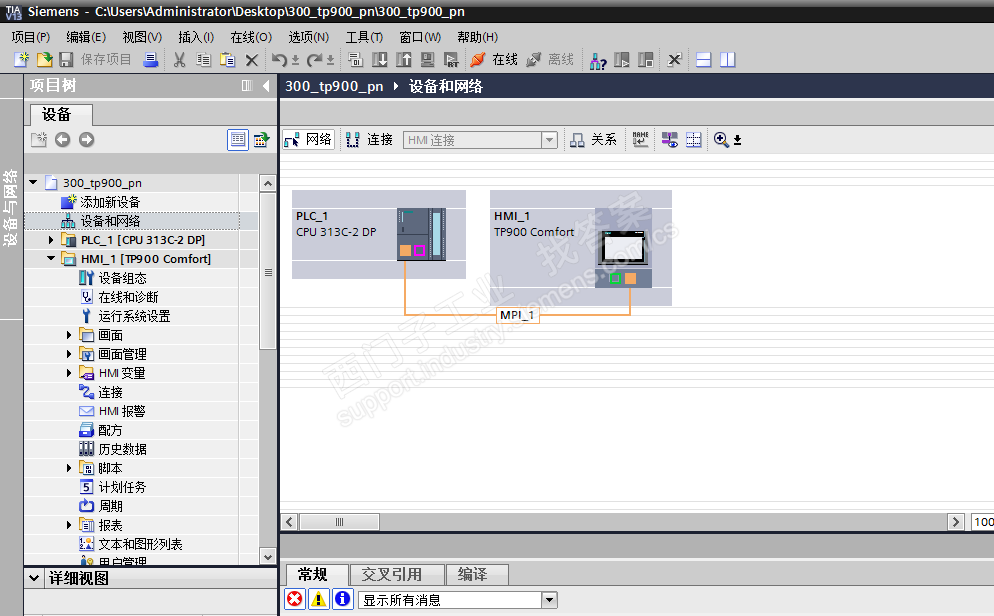Expand the 脚本 folder

pyautogui.click(x=68, y=468)
